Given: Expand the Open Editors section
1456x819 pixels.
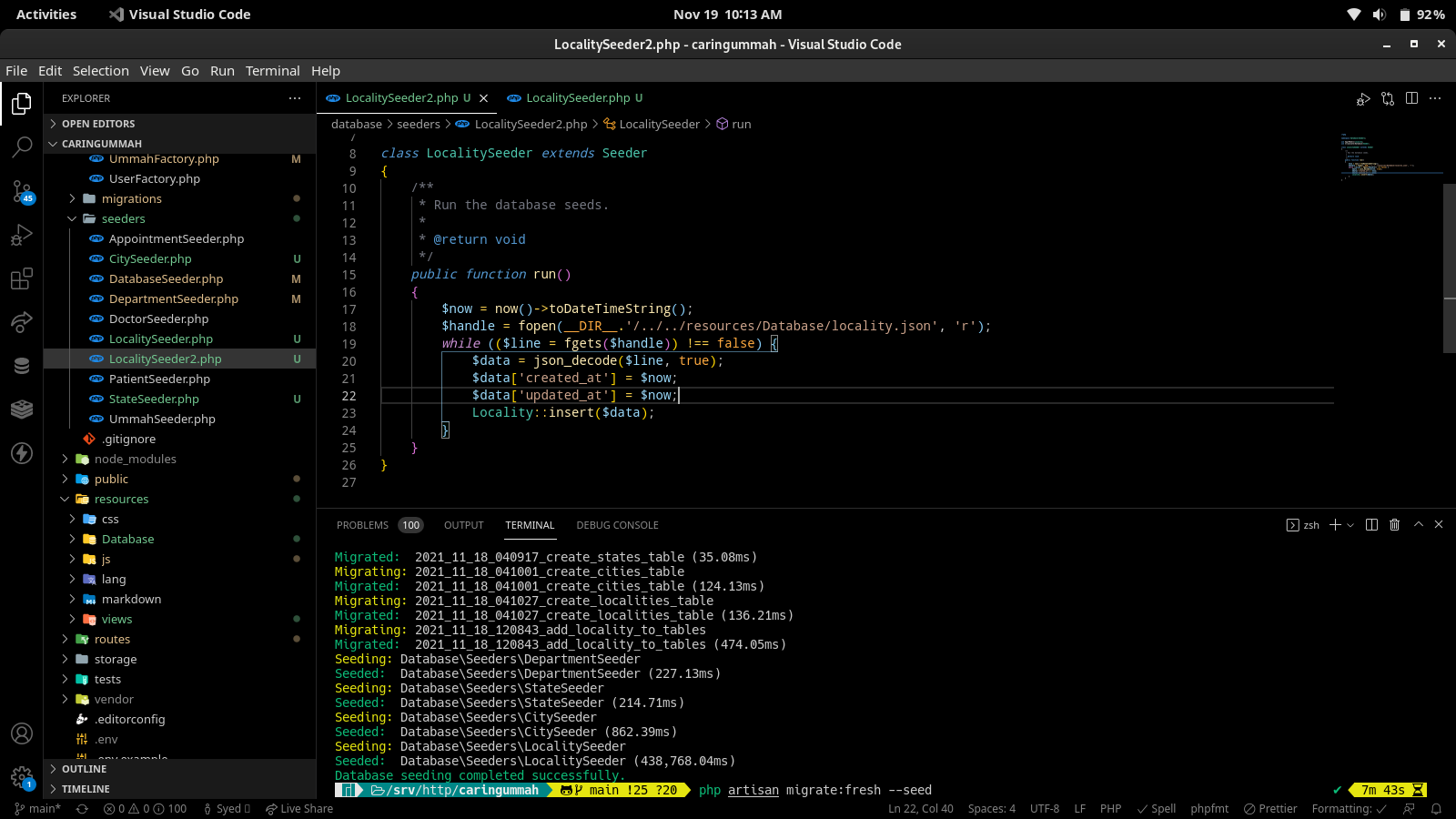Looking at the screenshot, I should (180, 124).
